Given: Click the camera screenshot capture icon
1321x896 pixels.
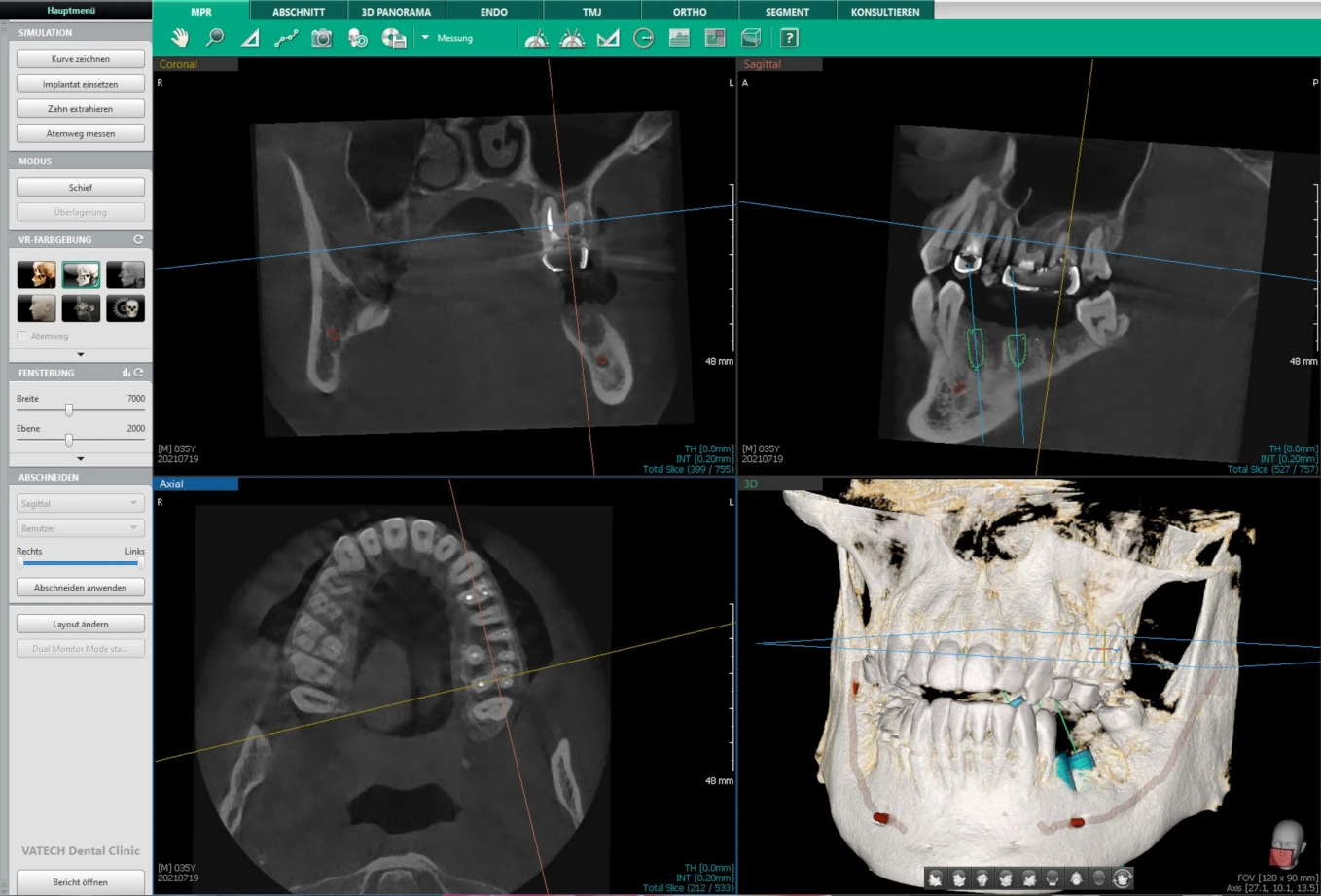Looking at the screenshot, I should [321, 38].
